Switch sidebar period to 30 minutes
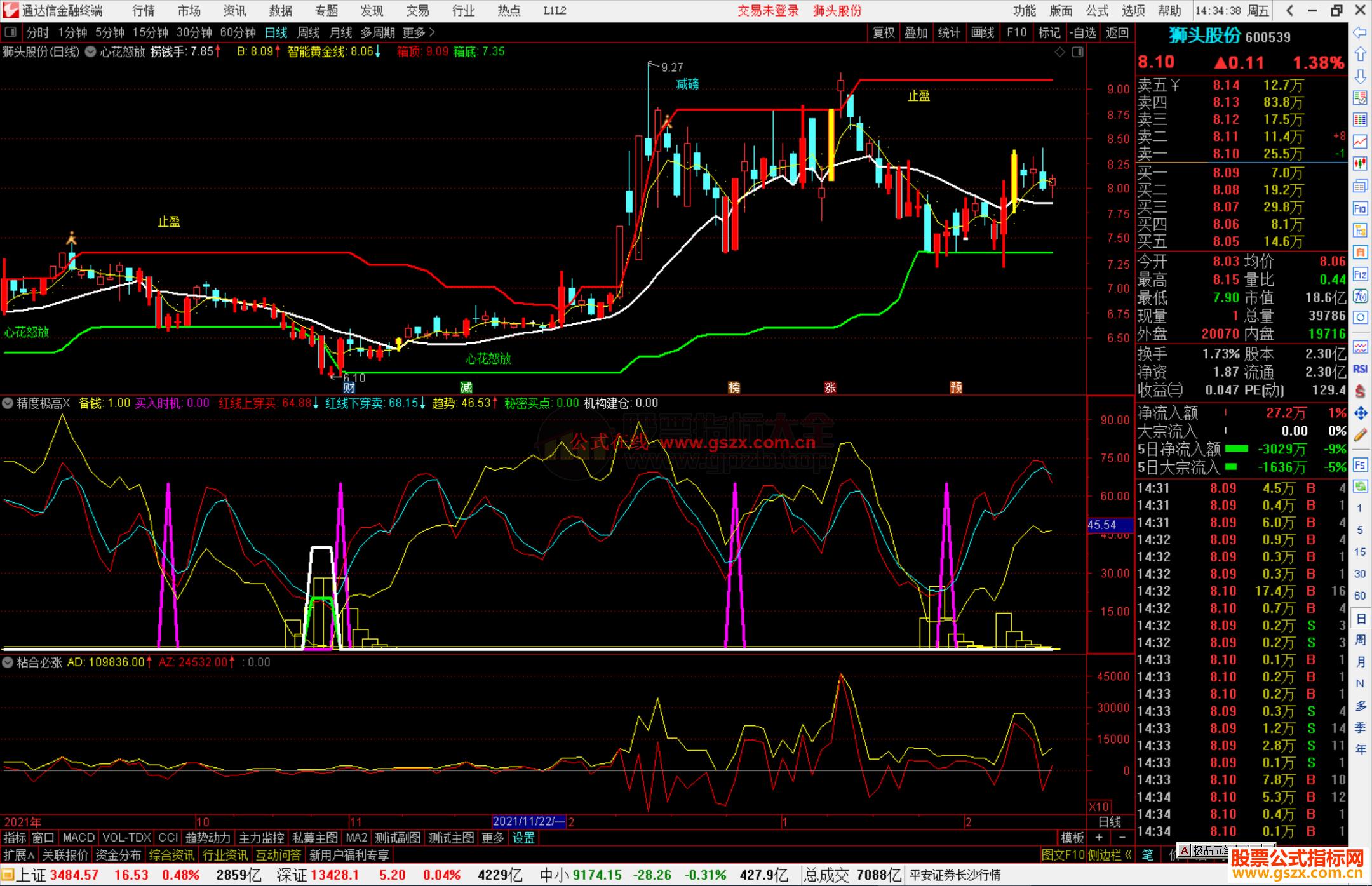1372x886 pixels. (x=1360, y=574)
